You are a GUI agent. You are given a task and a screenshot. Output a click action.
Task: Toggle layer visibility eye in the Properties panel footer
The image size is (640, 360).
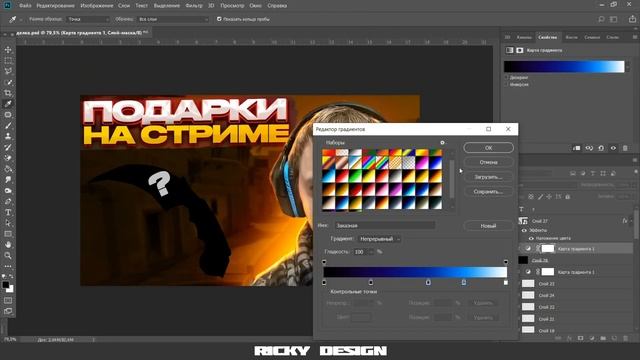(613, 148)
